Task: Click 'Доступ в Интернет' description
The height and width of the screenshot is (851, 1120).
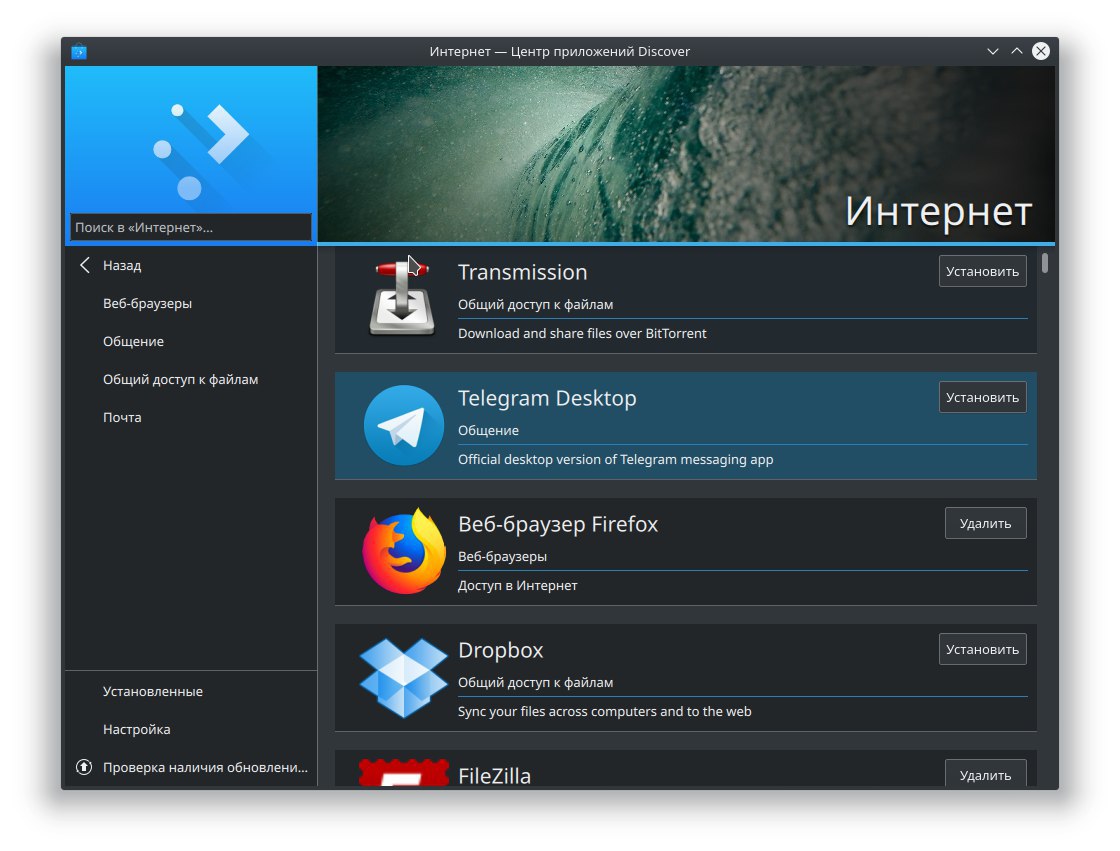Action: 518,585
